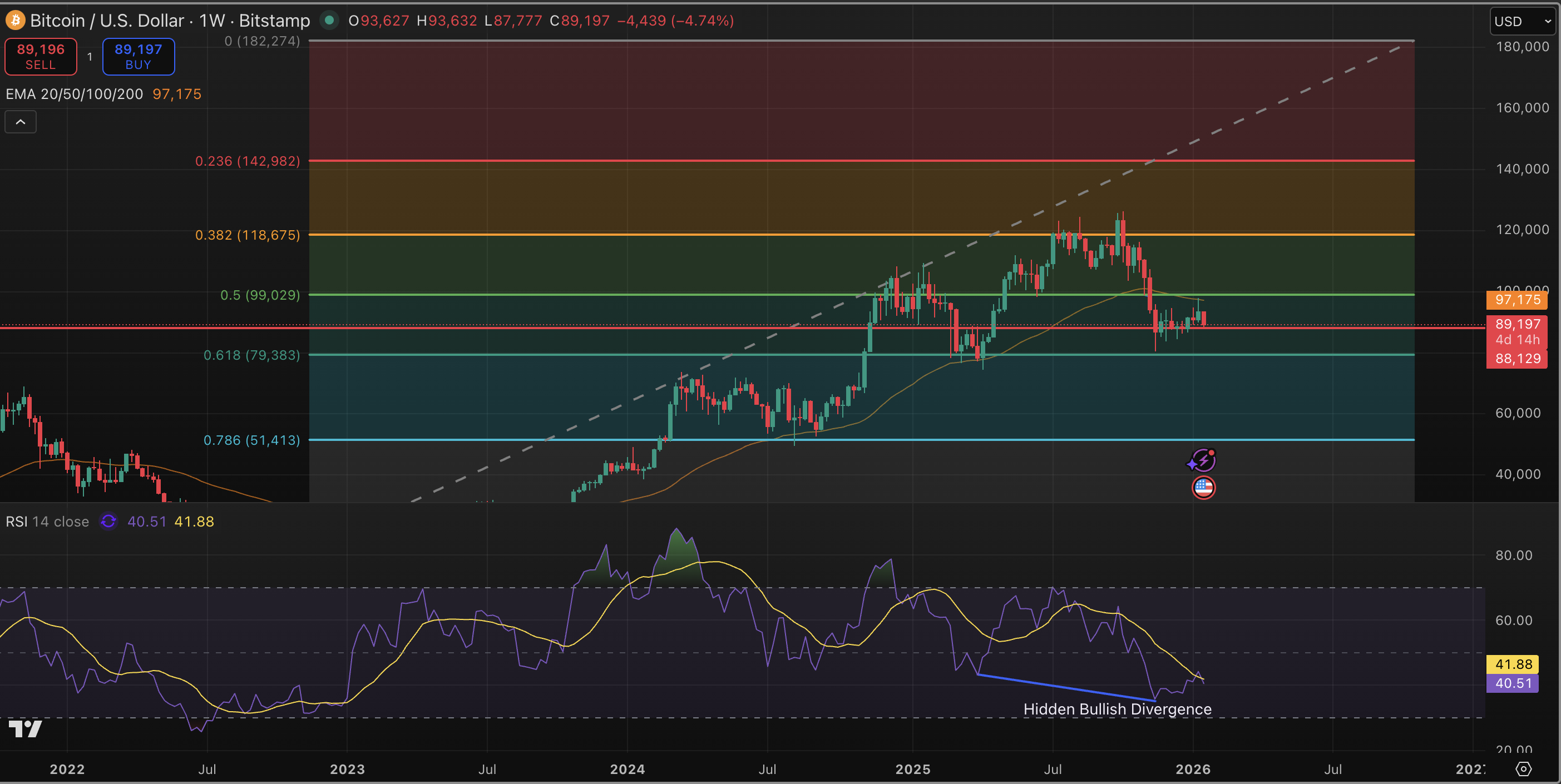Click the red SELL 89,196 button
The image size is (1561, 784).
pos(41,56)
